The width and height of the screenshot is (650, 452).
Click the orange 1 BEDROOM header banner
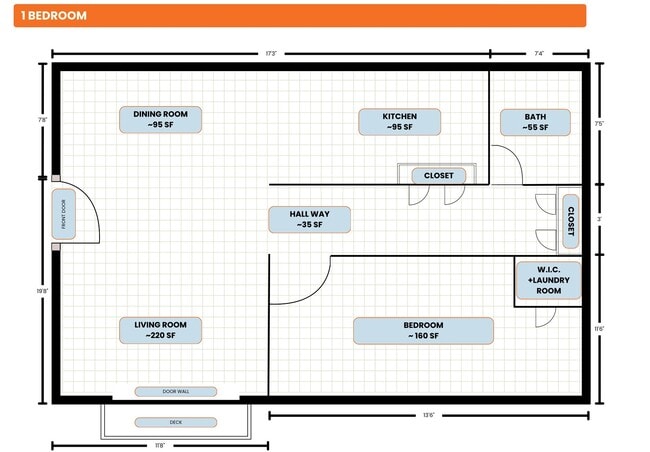300,16
